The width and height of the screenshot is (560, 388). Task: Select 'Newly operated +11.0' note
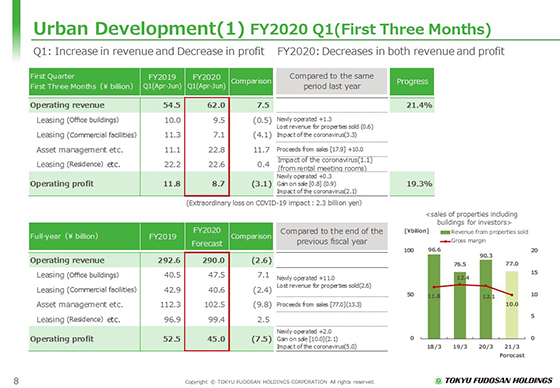[x=306, y=278]
